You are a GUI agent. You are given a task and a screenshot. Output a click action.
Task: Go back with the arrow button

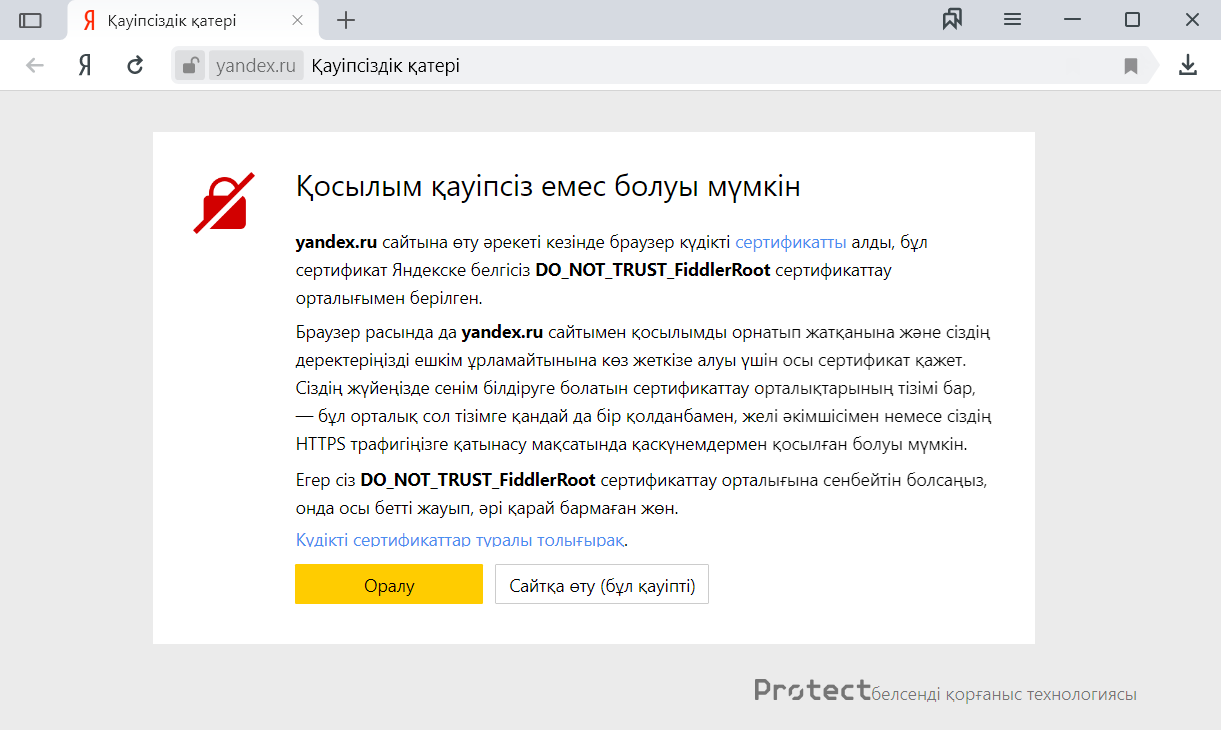tap(35, 66)
